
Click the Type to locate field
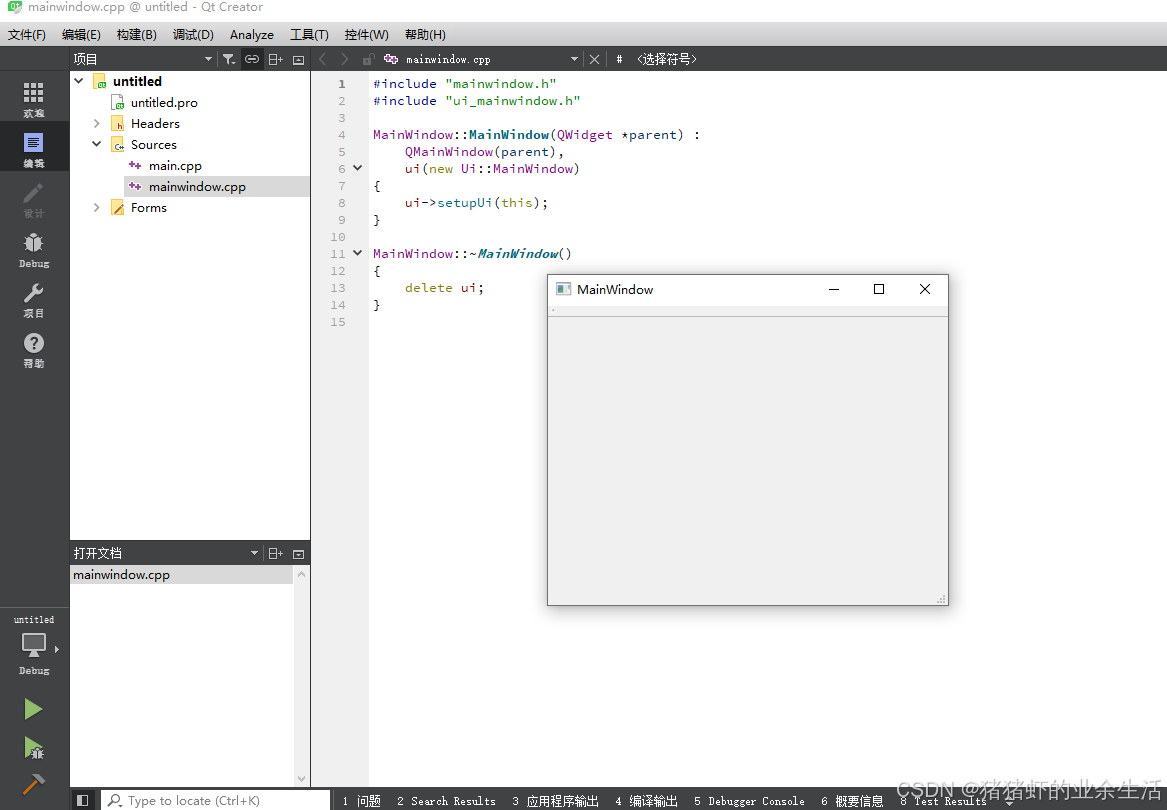pyautogui.click(x=215, y=800)
